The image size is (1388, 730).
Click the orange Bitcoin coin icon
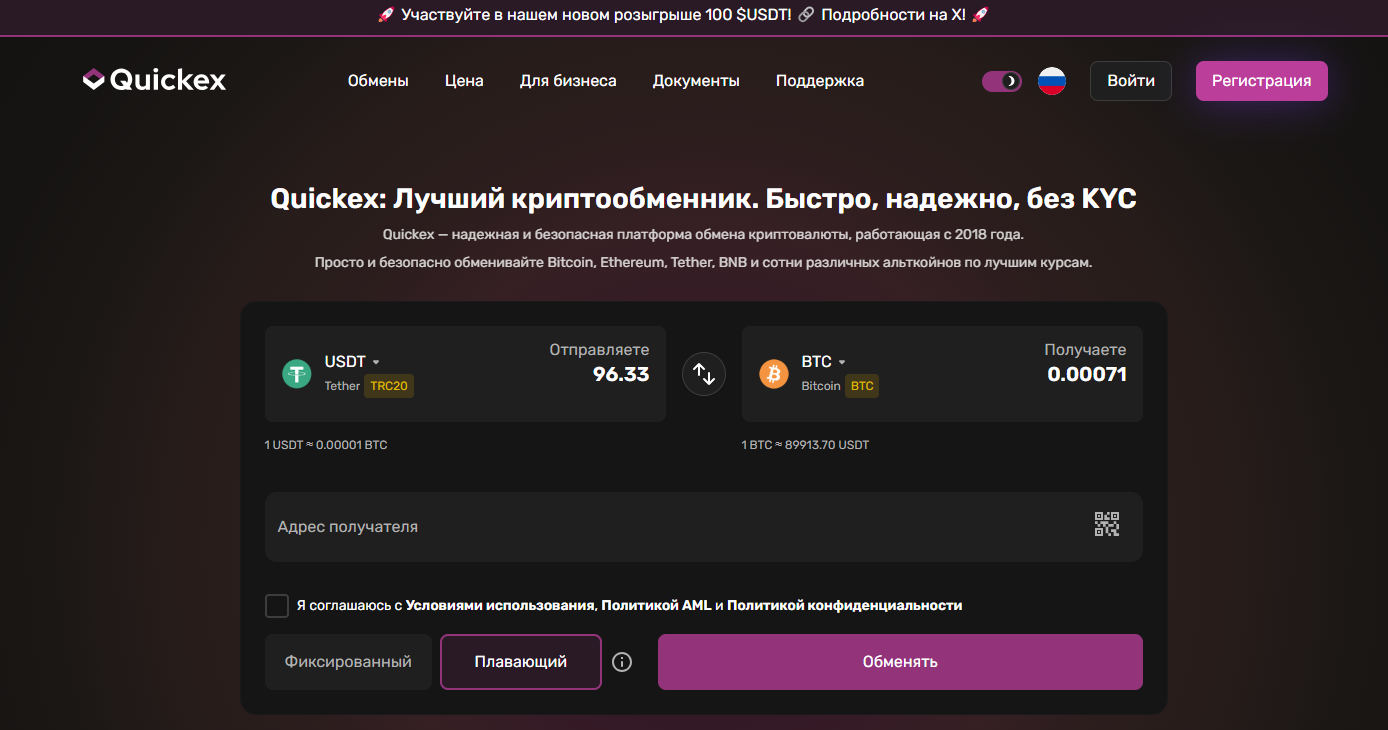coord(774,374)
